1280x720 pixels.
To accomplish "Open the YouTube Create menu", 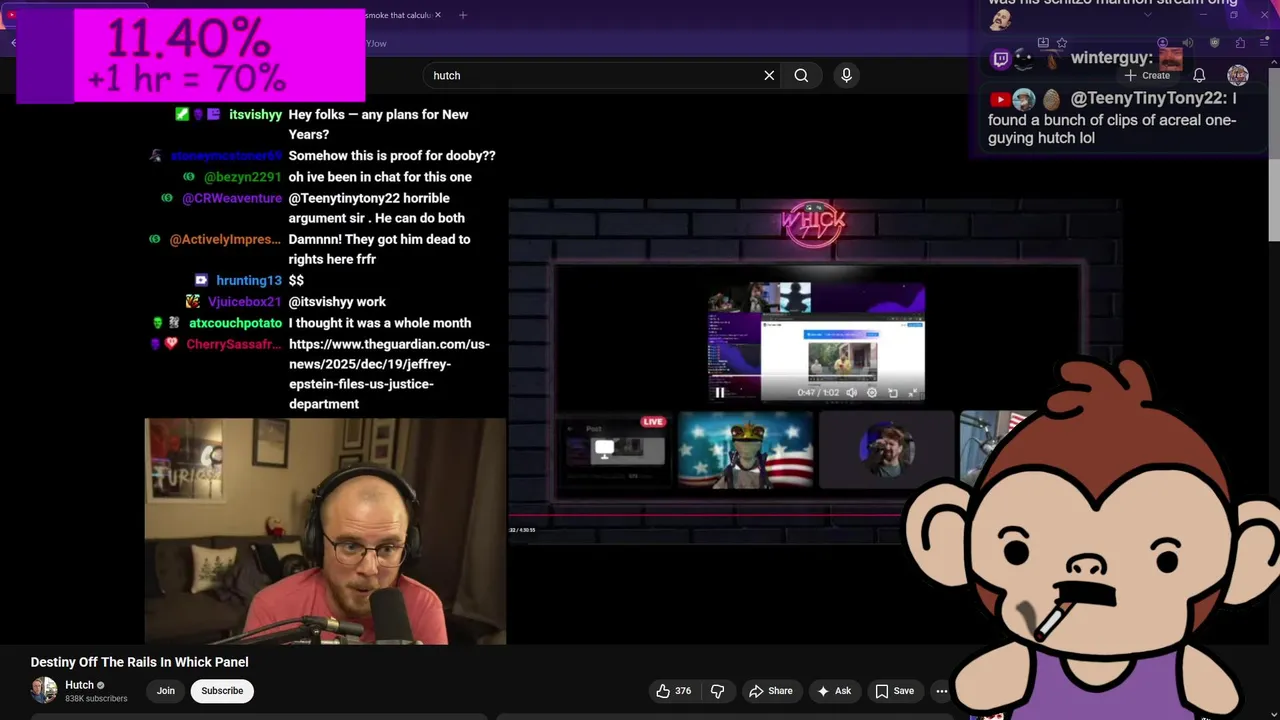I will coord(1146,75).
